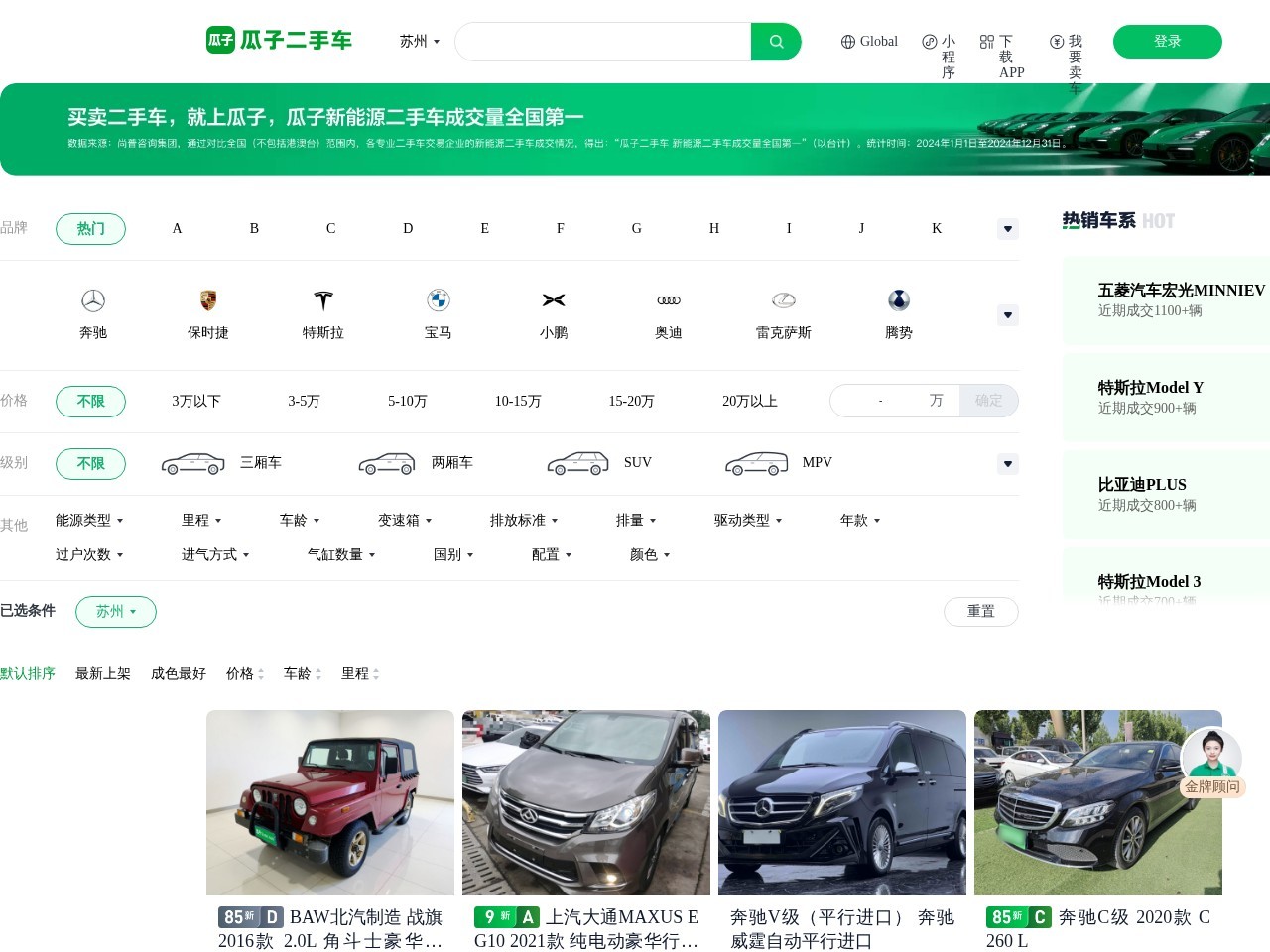This screenshot has width=1270, height=952.
Task: Click the download APP icon
Action: point(987,42)
